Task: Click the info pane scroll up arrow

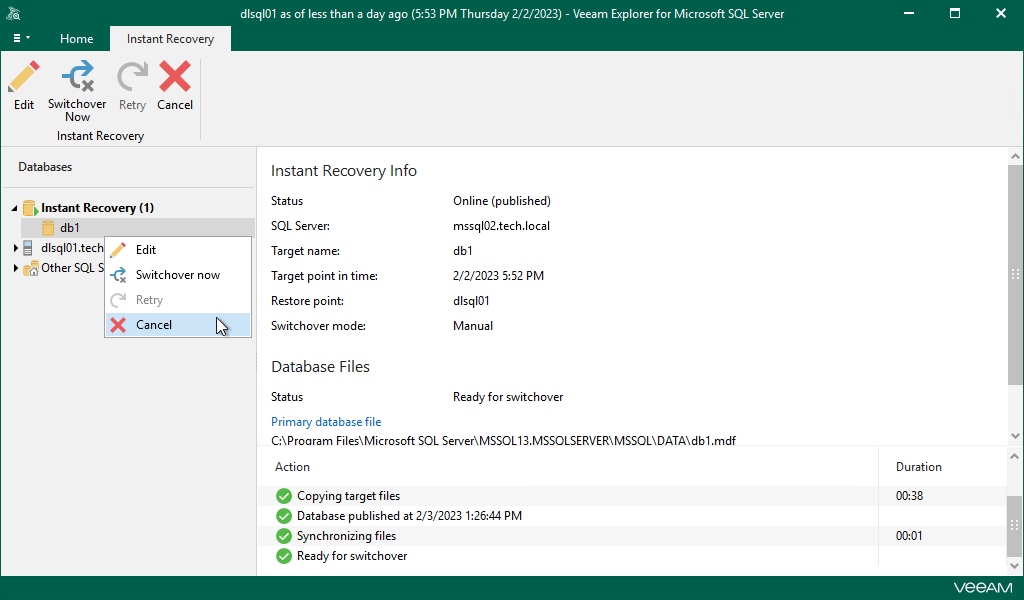Action: pos(1015,156)
